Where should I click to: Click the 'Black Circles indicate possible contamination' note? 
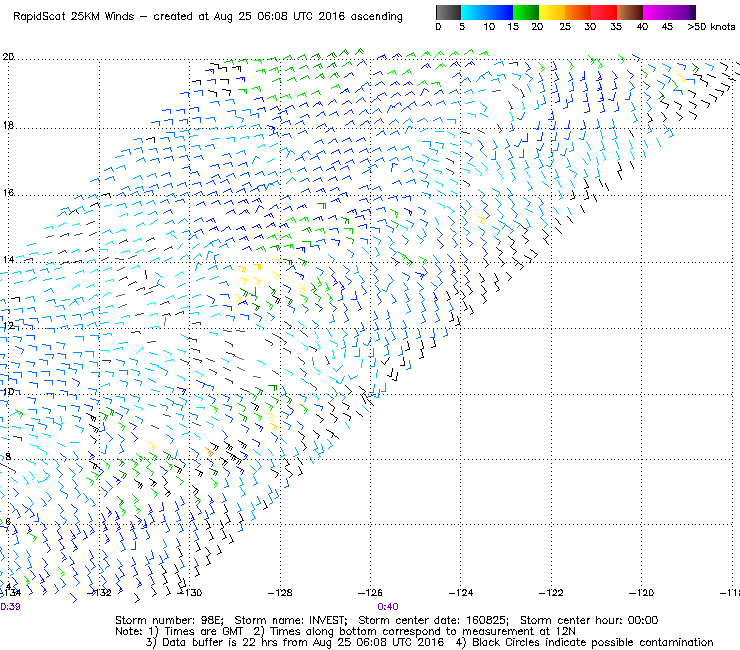point(593,642)
